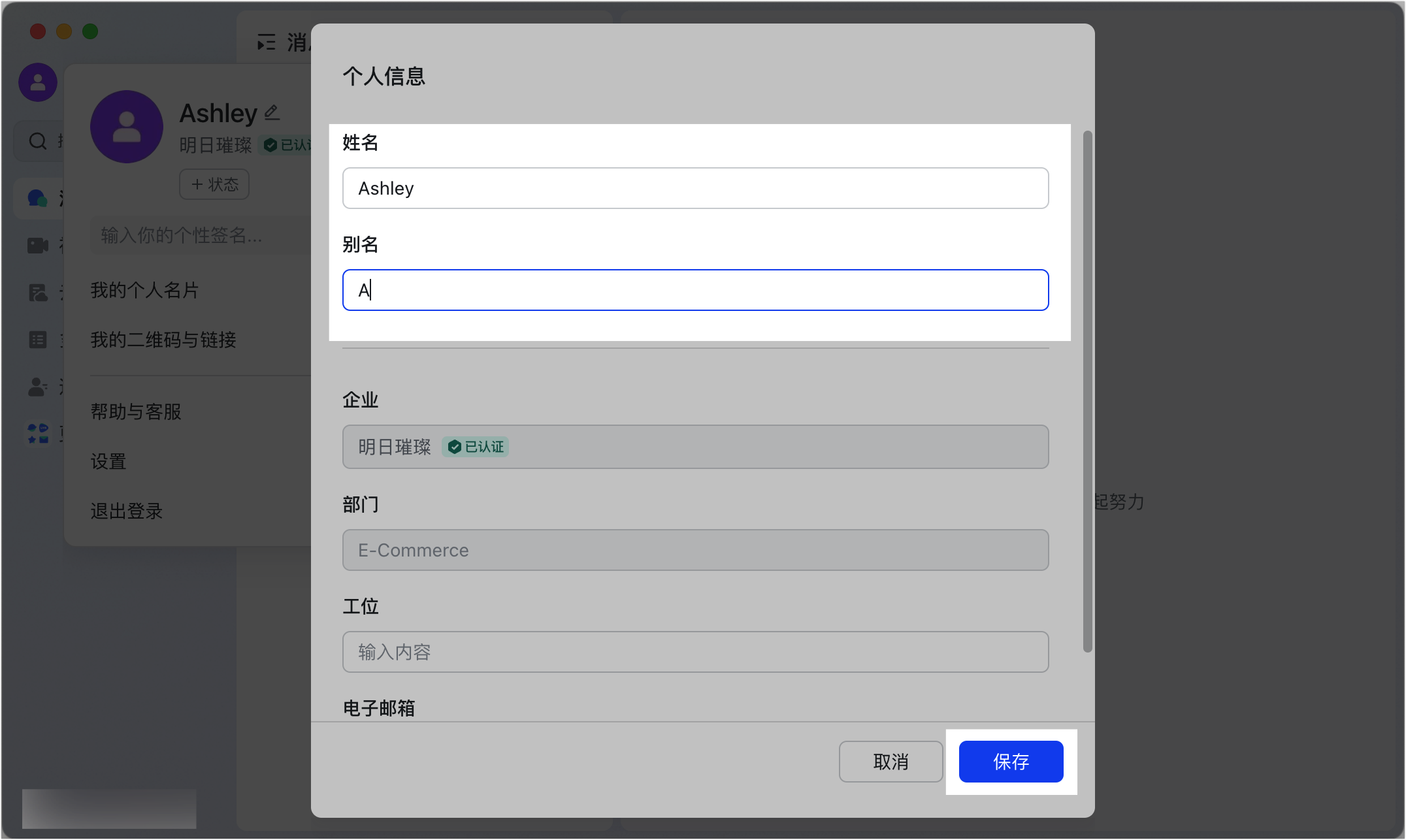Click the edit pencil next to Ashley
1406x840 pixels.
tap(271, 112)
